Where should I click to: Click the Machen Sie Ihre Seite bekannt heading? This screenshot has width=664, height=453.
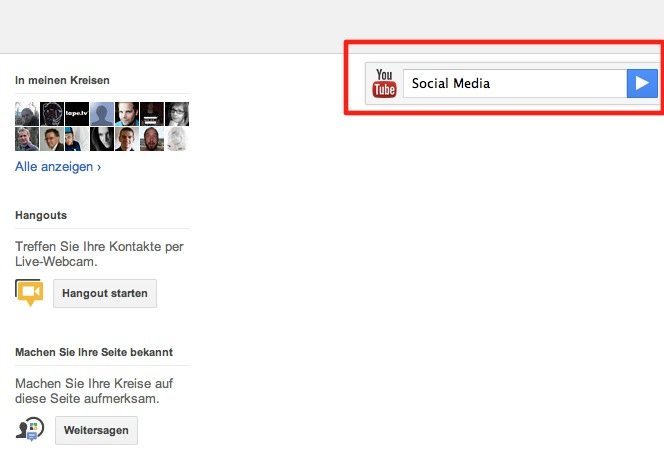point(94,352)
